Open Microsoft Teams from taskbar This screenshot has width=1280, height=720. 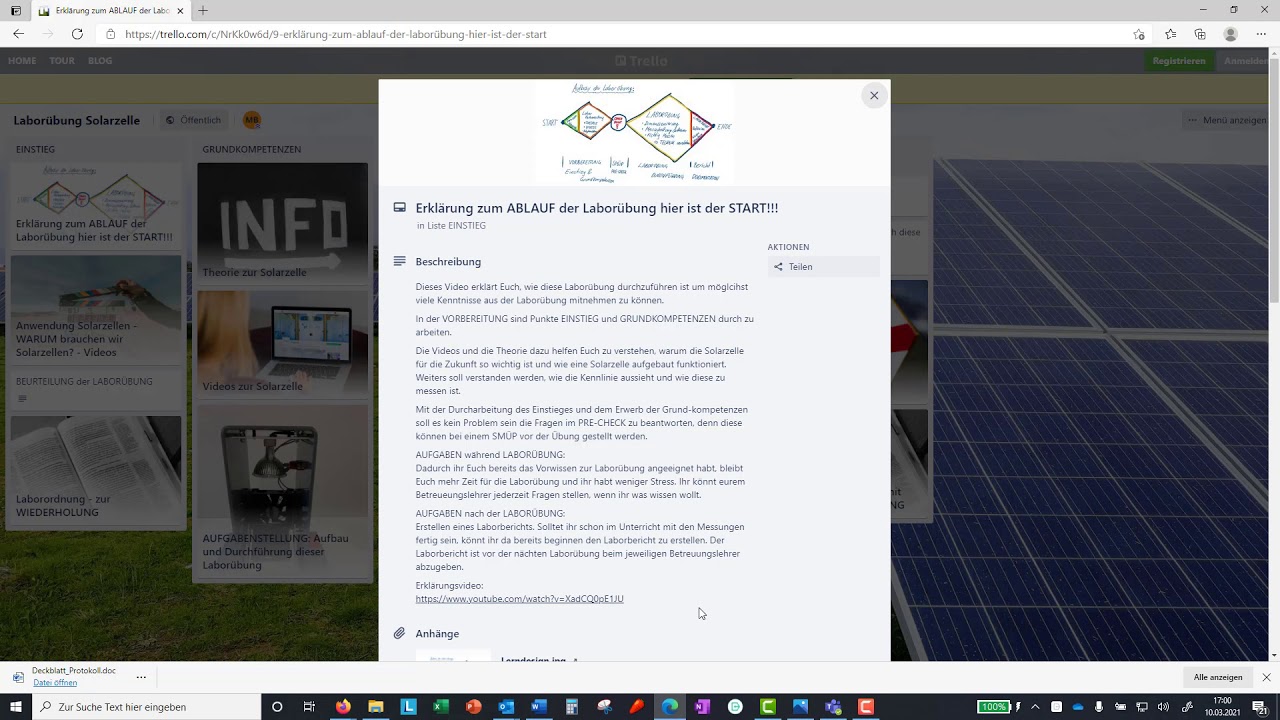tap(833, 707)
